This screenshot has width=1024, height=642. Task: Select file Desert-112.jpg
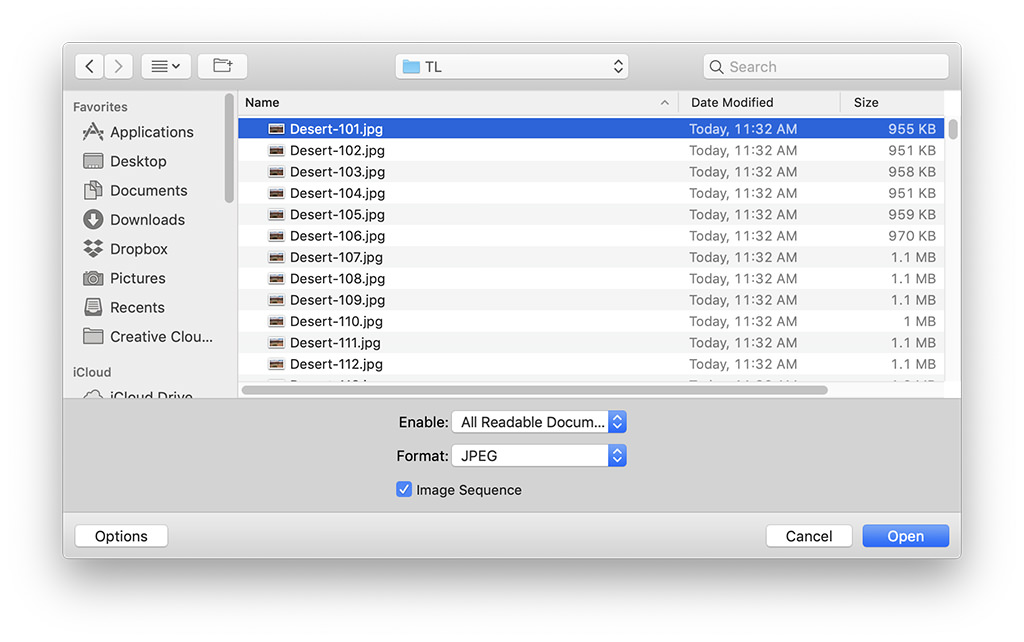(x=591, y=364)
